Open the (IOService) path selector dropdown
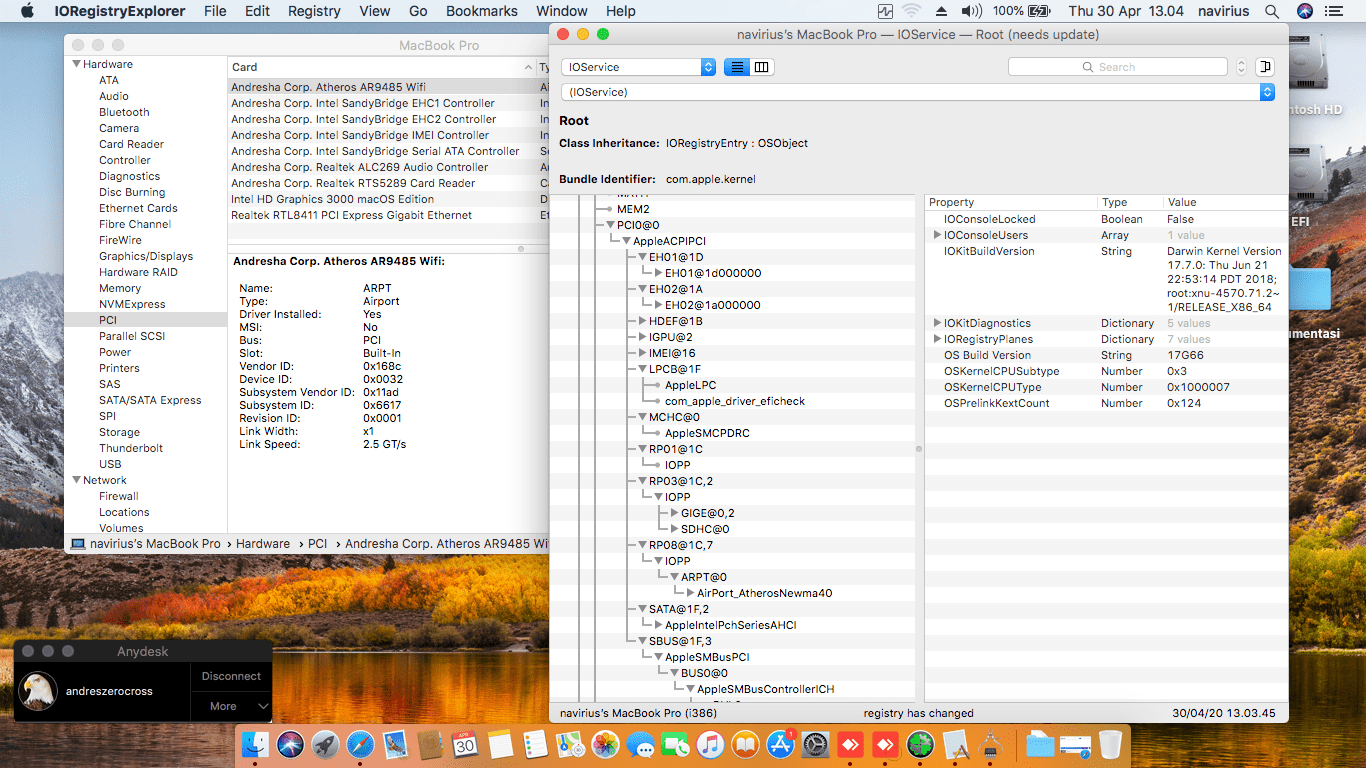 [x=1267, y=92]
